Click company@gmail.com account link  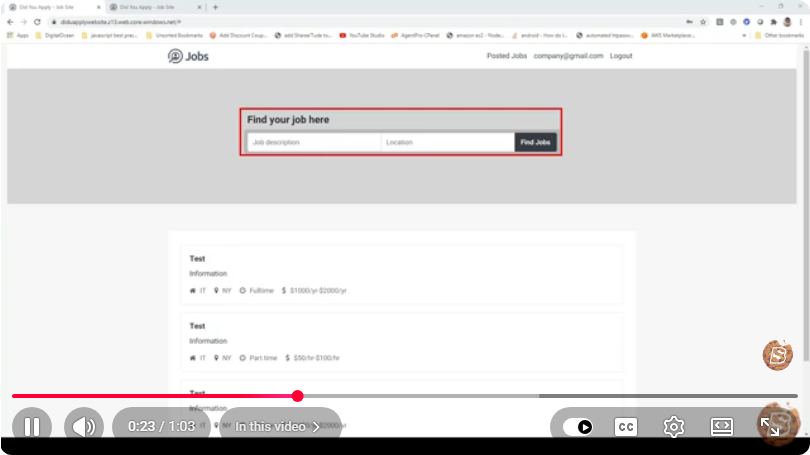568,56
